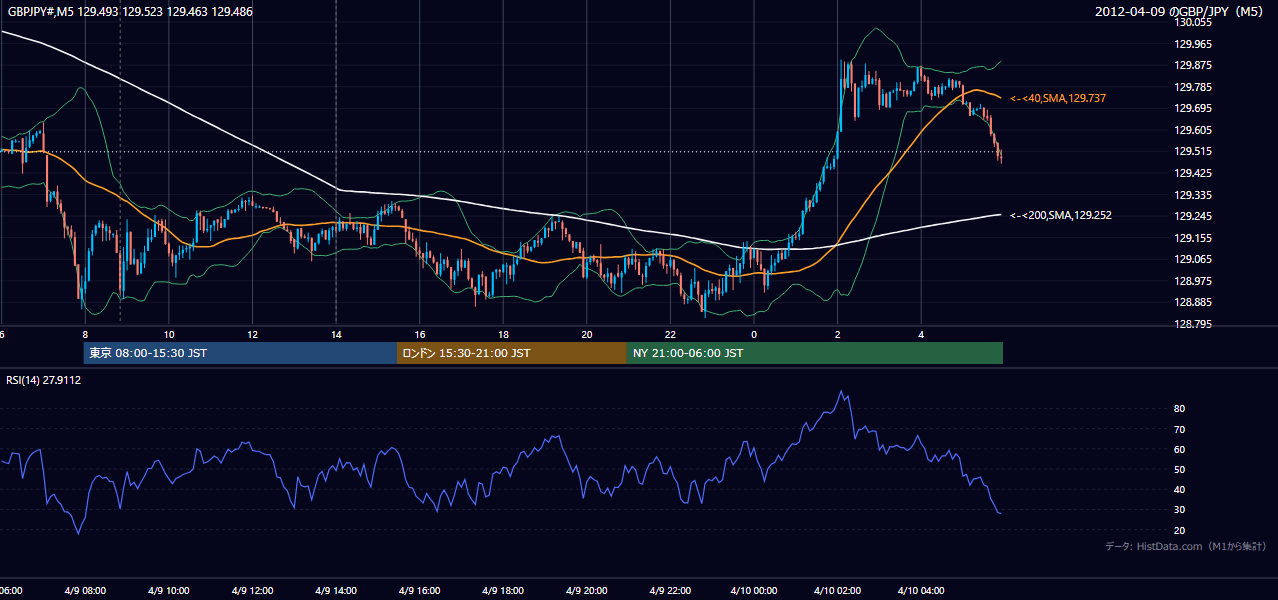This screenshot has width=1278, height=600.
Task: Click hour marker 12 under price chart
Action: [252, 334]
